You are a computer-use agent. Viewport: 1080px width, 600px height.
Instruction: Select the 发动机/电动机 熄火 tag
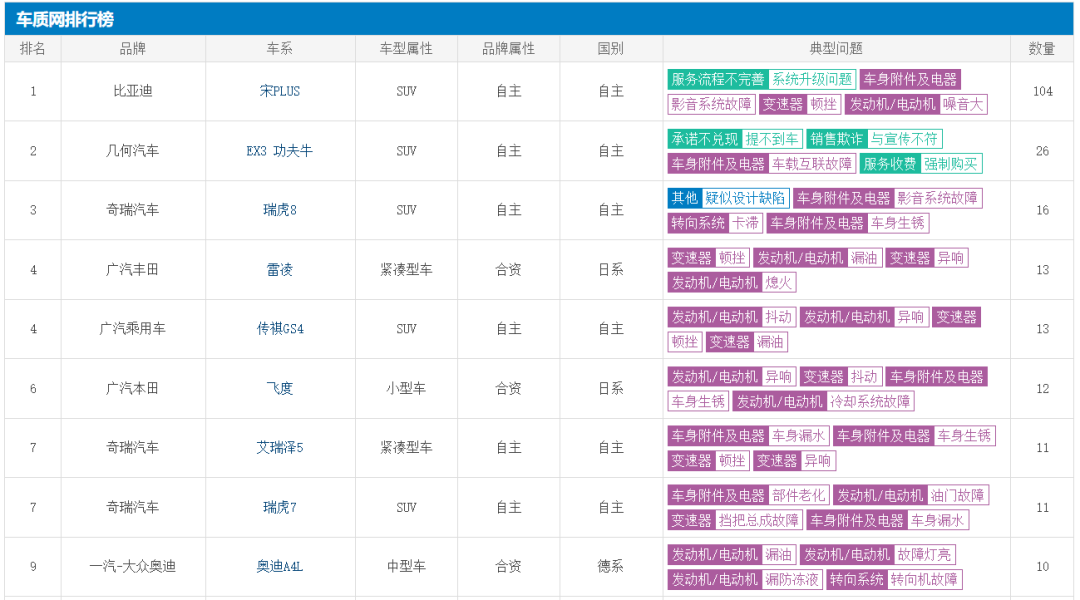(732, 282)
